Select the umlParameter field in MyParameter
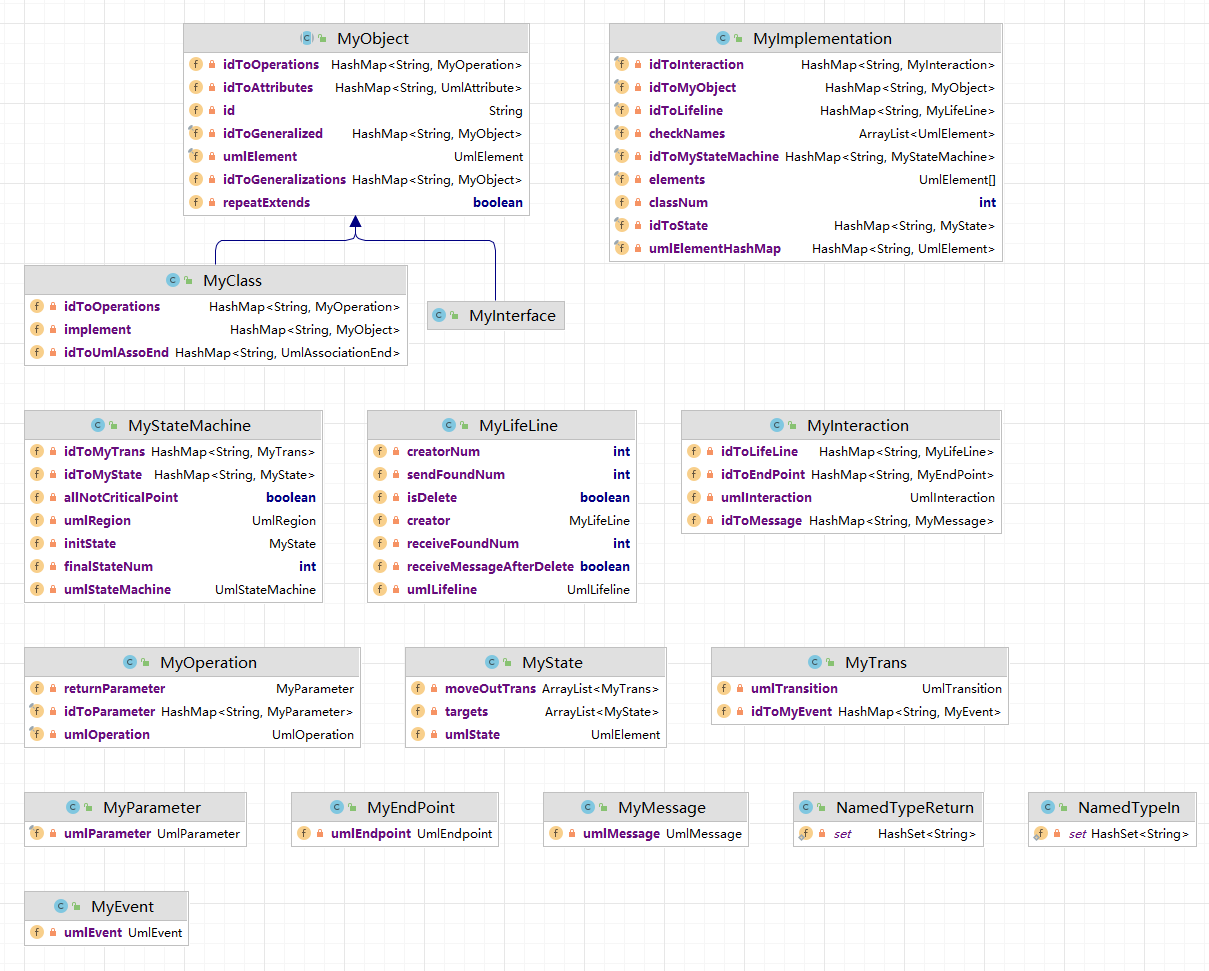The image size is (1209, 971). click(135, 834)
